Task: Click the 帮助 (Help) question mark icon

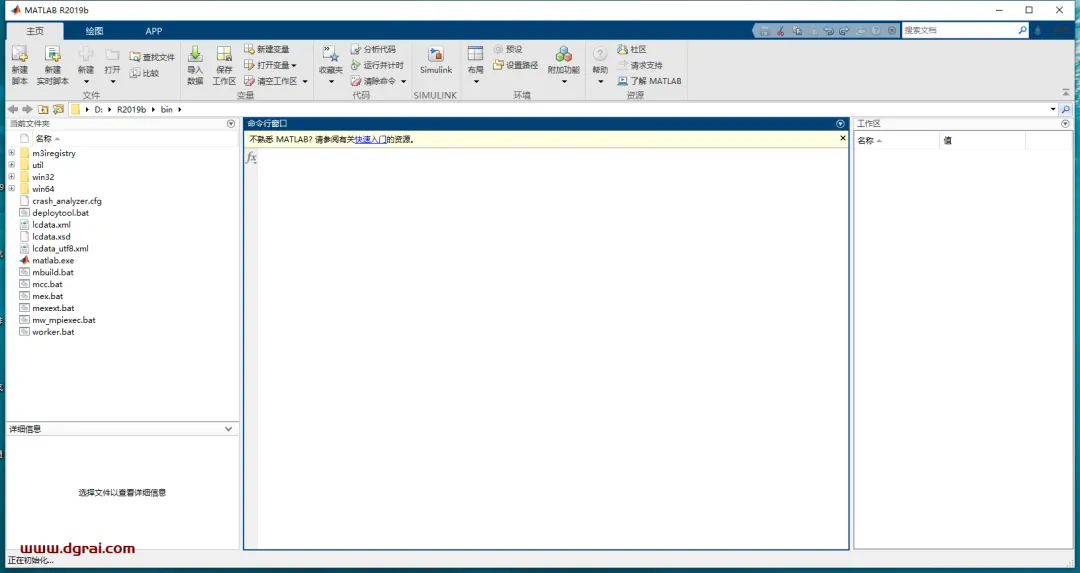Action: click(x=600, y=54)
